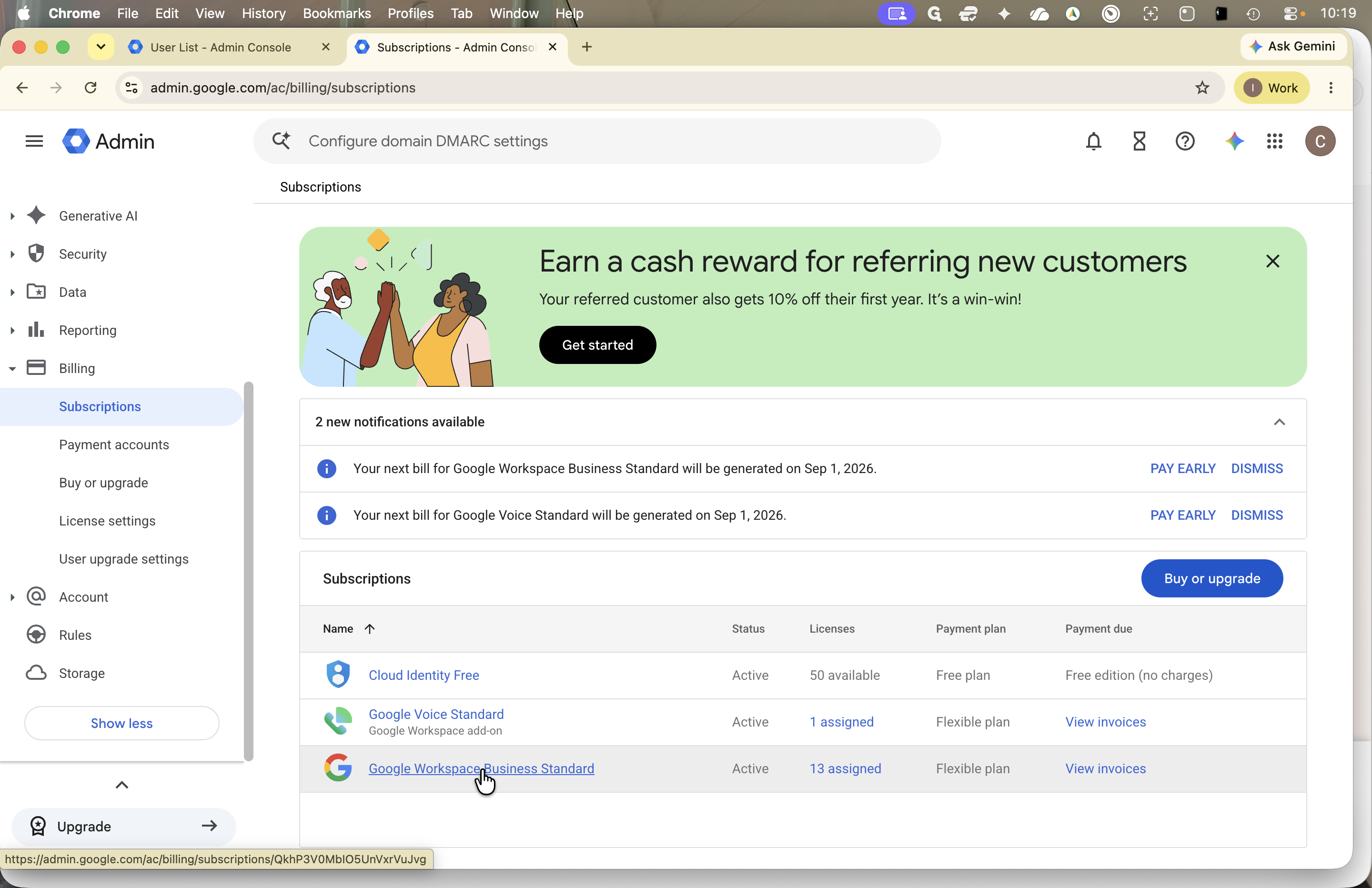Open Chrome three-dot menu
The height and width of the screenshot is (888, 1372).
[1331, 88]
